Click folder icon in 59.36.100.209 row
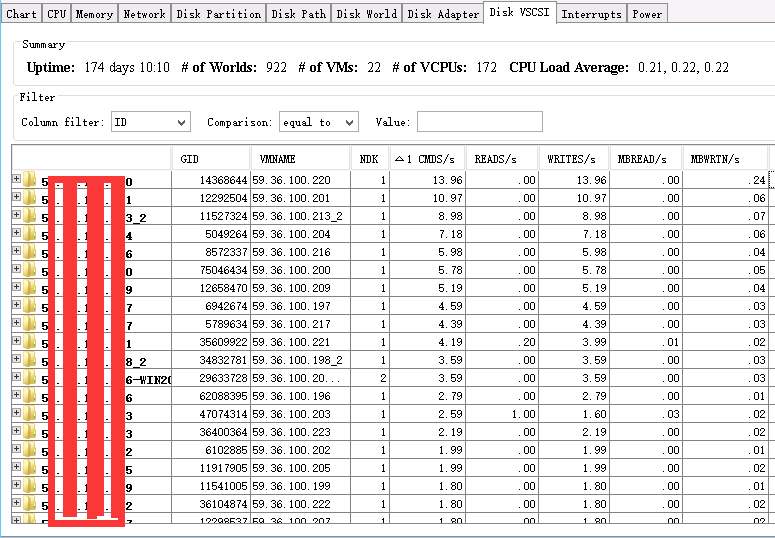This screenshot has width=775, height=538. click(30, 287)
